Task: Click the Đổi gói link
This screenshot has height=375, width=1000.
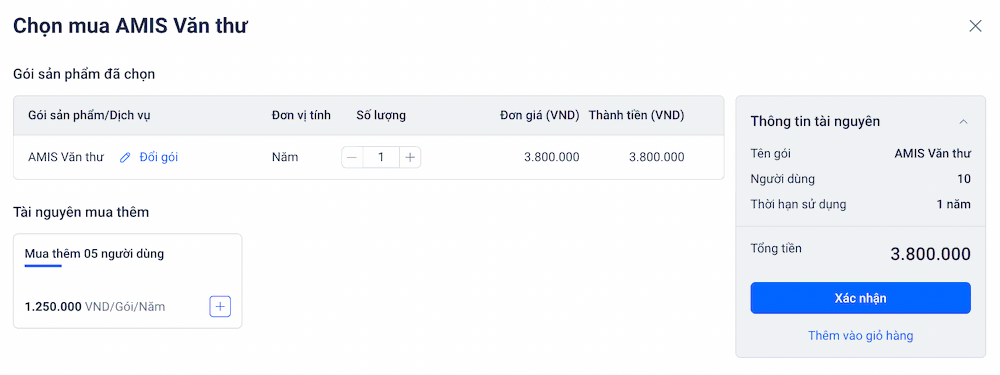Action: point(159,157)
